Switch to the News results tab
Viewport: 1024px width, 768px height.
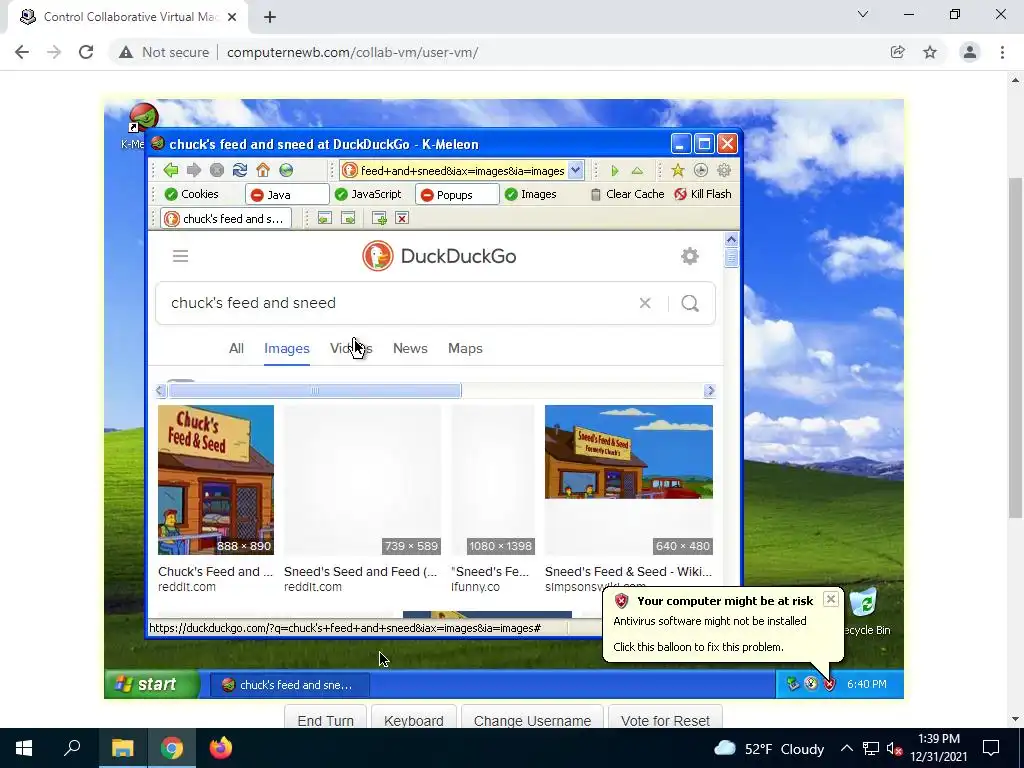[410, 349]
